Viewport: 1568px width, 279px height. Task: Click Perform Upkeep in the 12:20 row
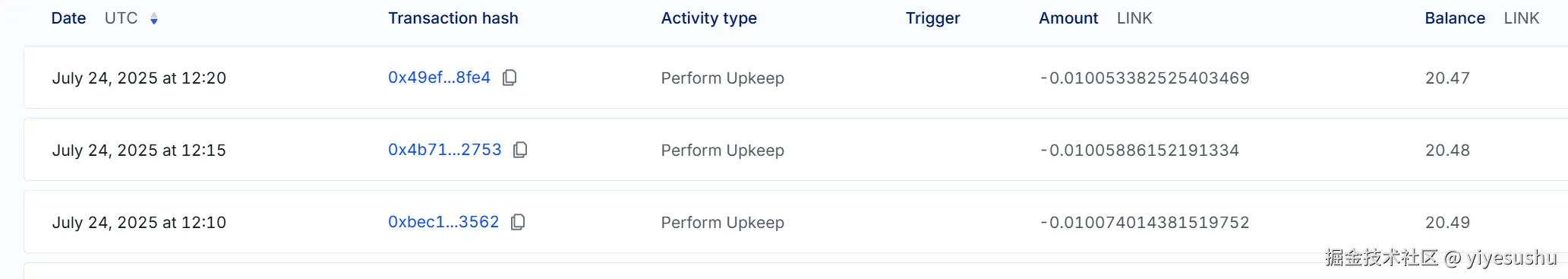[722, 78]
